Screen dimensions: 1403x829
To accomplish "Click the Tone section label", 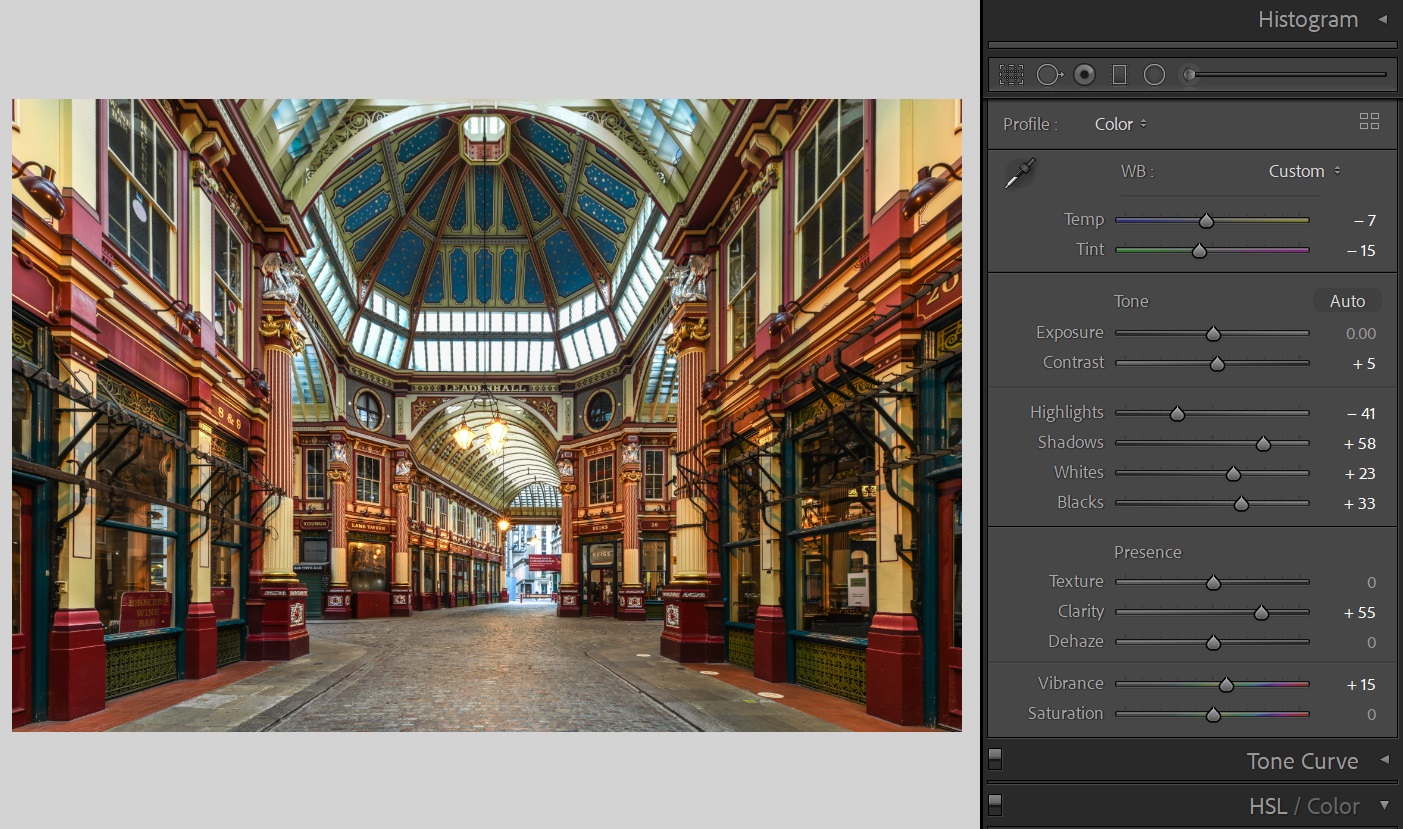I will coord(1131,301).
